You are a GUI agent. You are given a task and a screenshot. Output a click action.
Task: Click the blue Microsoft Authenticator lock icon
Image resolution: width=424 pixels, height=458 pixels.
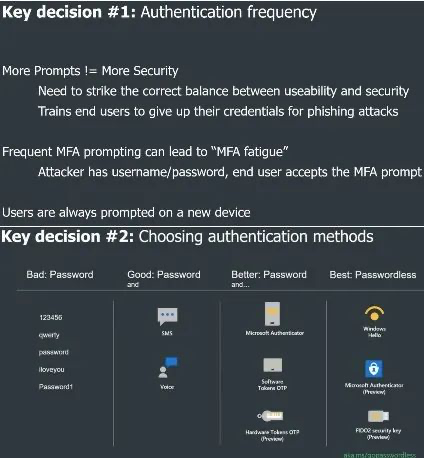(x=374, y=369)
